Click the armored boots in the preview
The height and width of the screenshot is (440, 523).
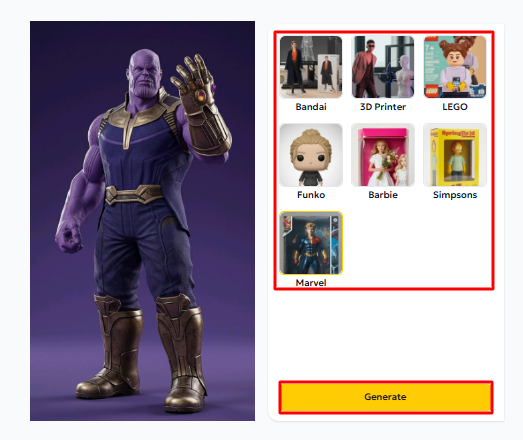click(143, 352)
